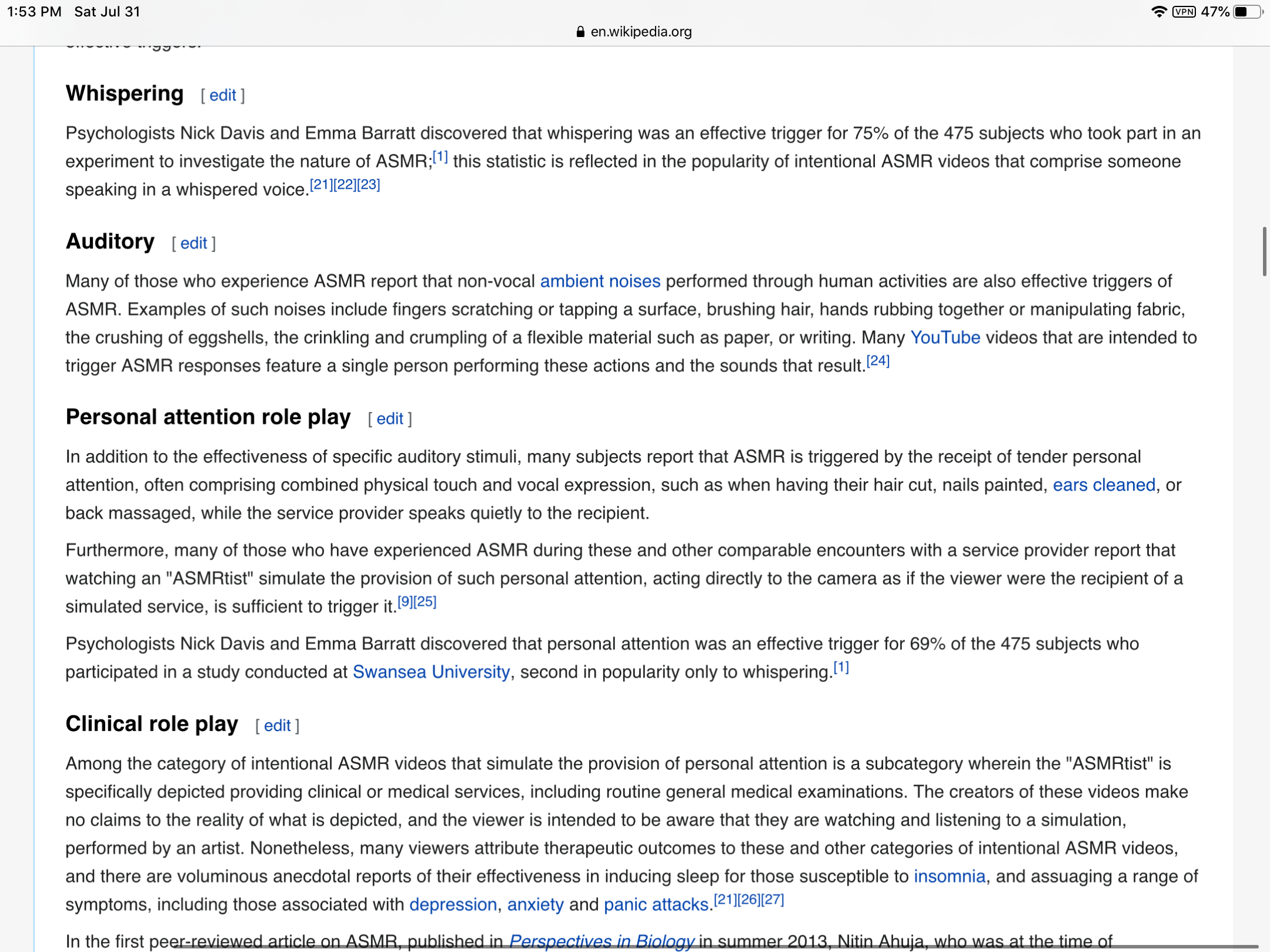Edit the Clinical role play section
The width and height of the screenshot is (1270, 952).
(278, 726)
